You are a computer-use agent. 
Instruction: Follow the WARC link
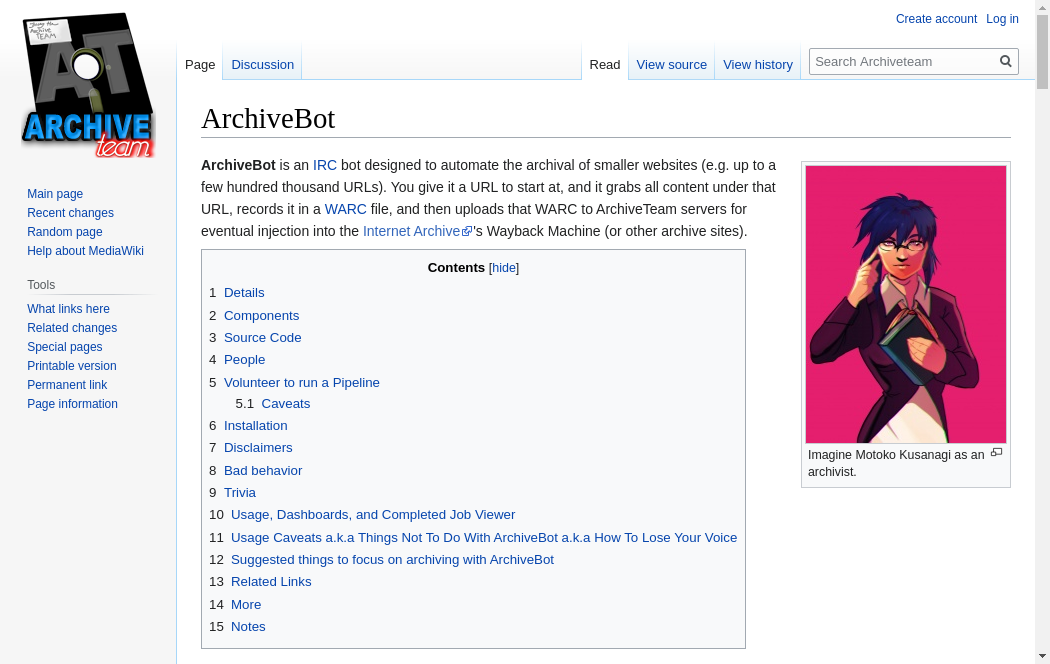coord(346,209)
